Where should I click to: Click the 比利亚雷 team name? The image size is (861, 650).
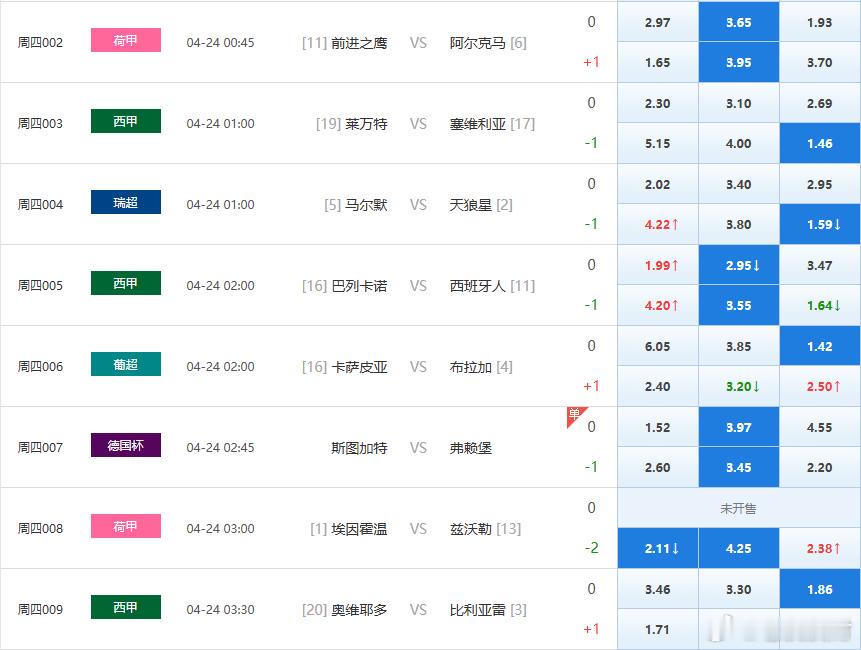(x=479, y=610)
